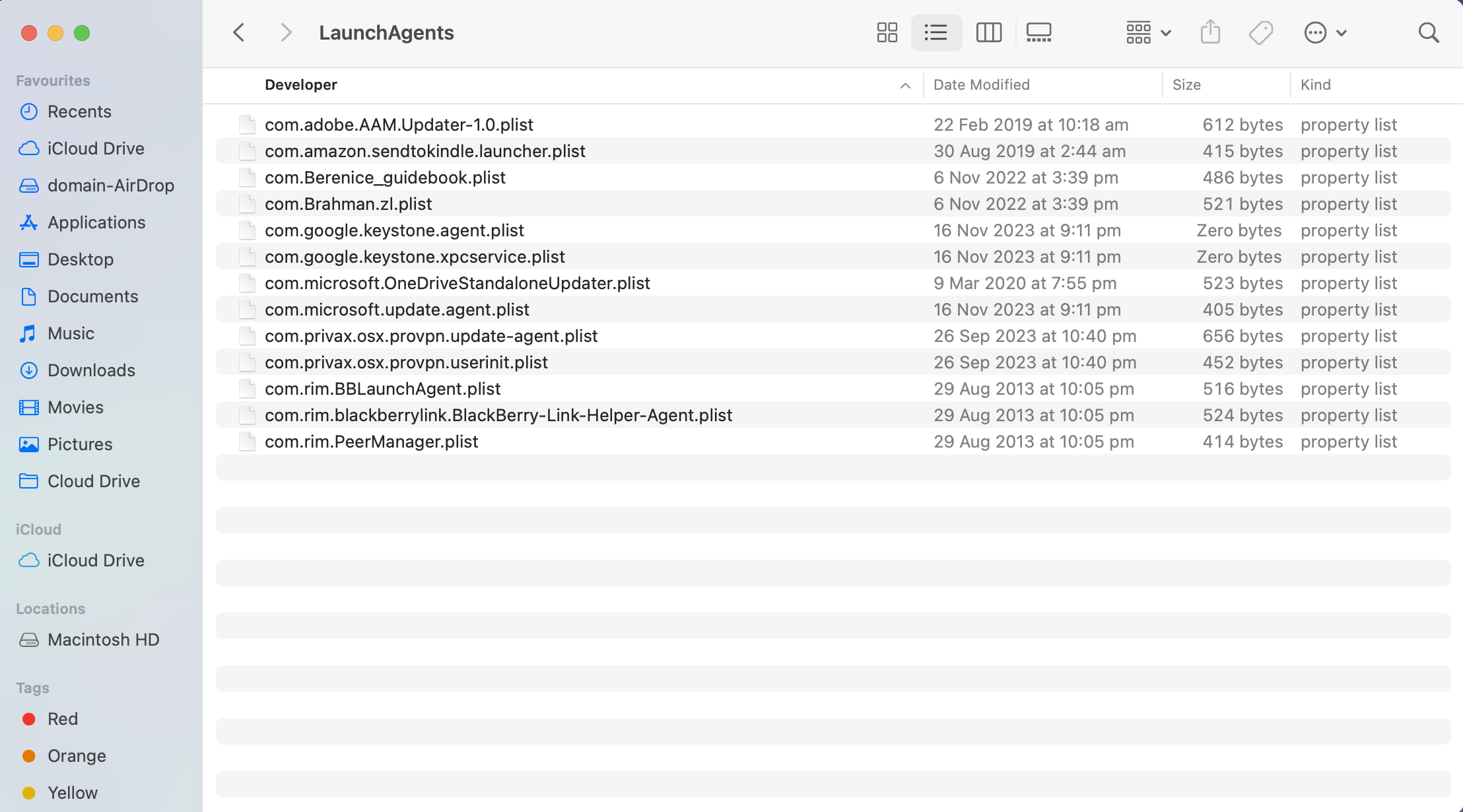
Task: Select the list view toggle
Action: point(936,32)
